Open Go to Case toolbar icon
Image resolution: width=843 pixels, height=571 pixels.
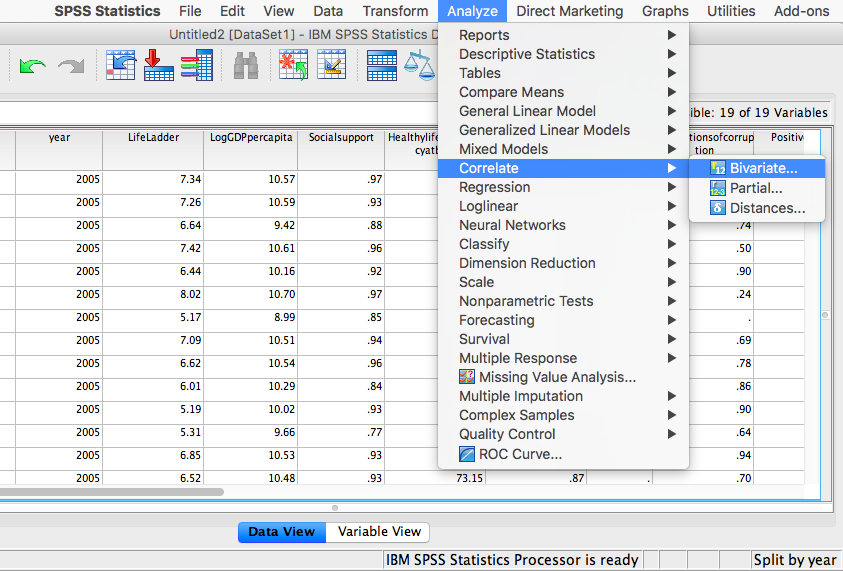pyautogui.click(x=120, y=65)
